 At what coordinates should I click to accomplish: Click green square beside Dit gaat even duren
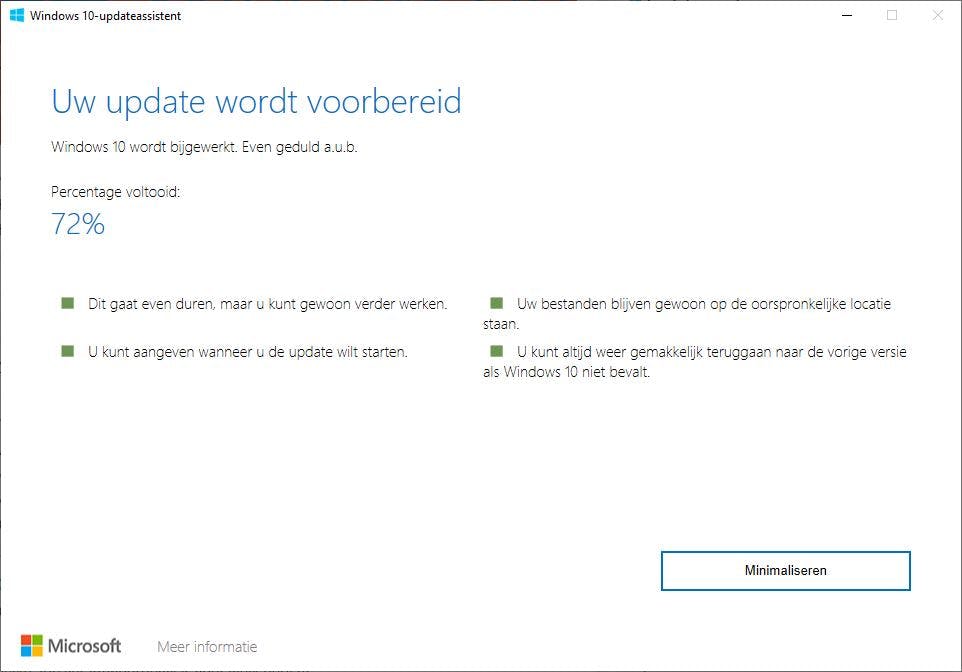pyautogui.click(x=67, y=303)
